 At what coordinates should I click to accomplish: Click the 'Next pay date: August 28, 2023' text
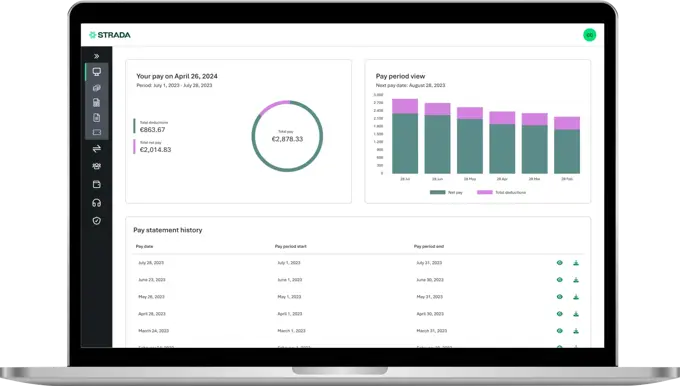410,85
